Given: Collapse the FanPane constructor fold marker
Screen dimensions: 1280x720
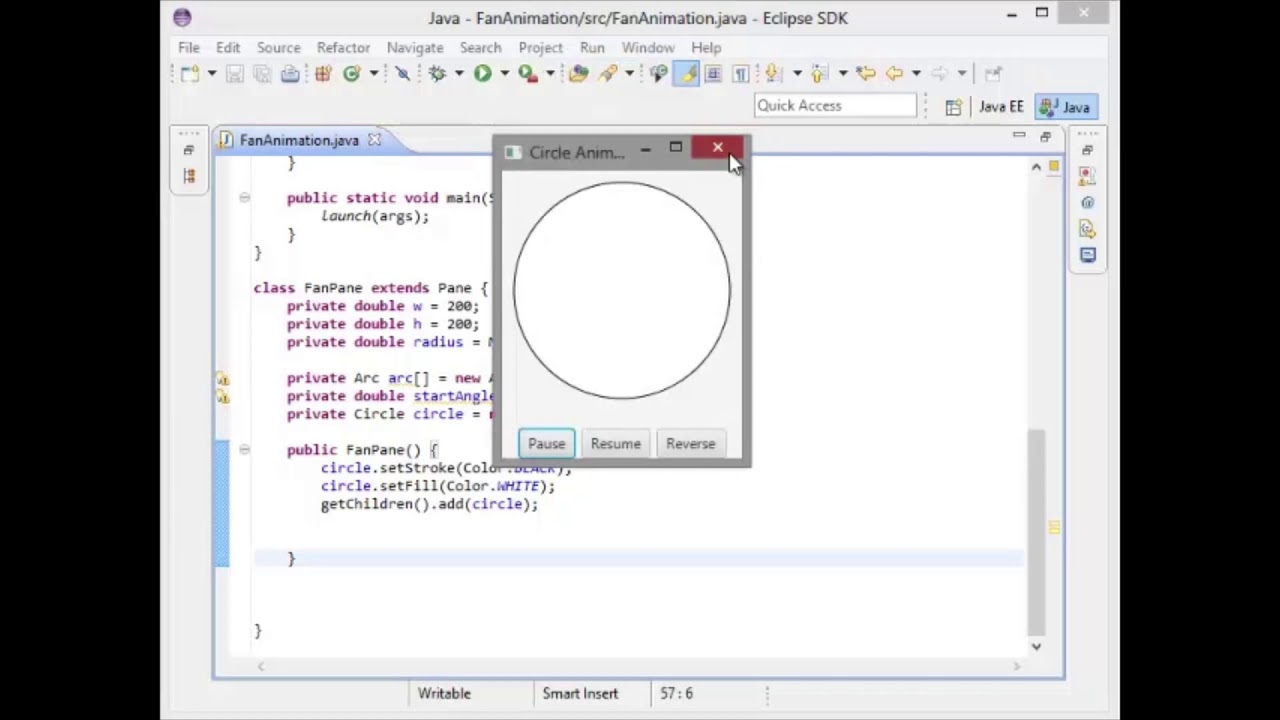Looking at the screenshot, I should point(244,450).
